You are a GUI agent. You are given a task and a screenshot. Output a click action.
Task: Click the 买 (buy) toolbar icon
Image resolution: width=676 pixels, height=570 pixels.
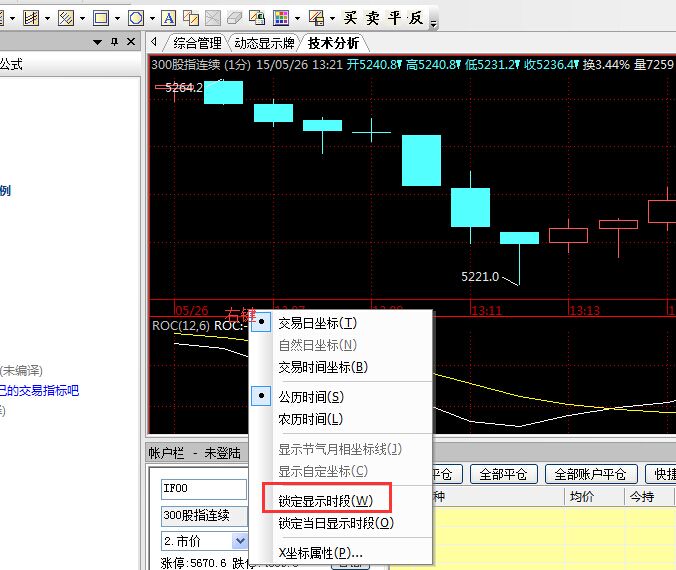pos(350,18)
